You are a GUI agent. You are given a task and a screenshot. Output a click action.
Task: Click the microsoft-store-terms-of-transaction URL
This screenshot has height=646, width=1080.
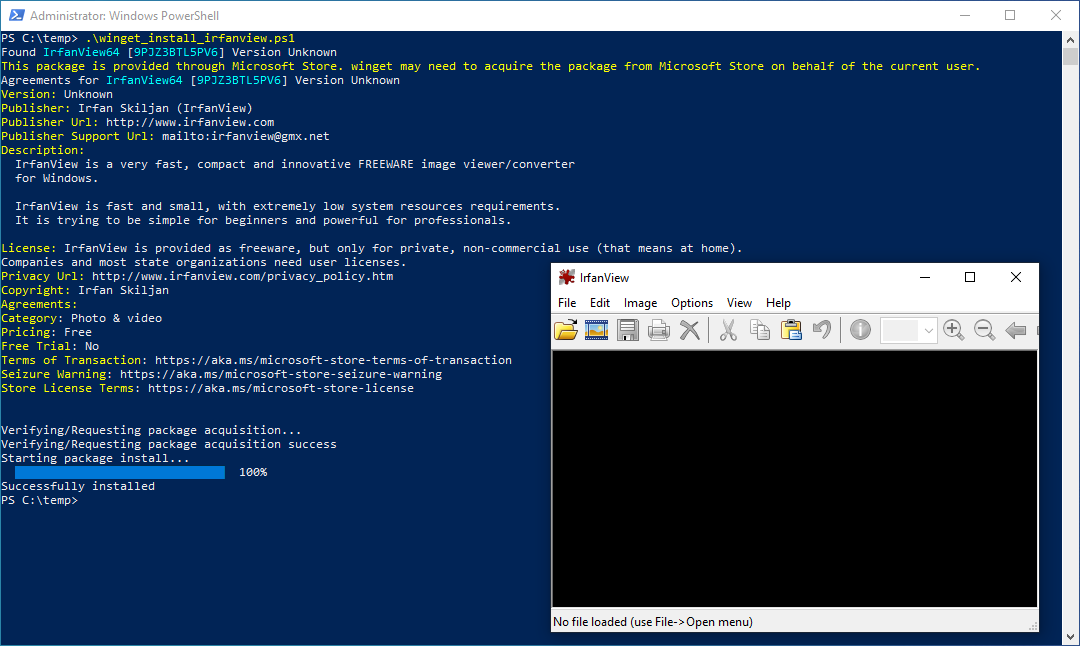tap(333, 360)
